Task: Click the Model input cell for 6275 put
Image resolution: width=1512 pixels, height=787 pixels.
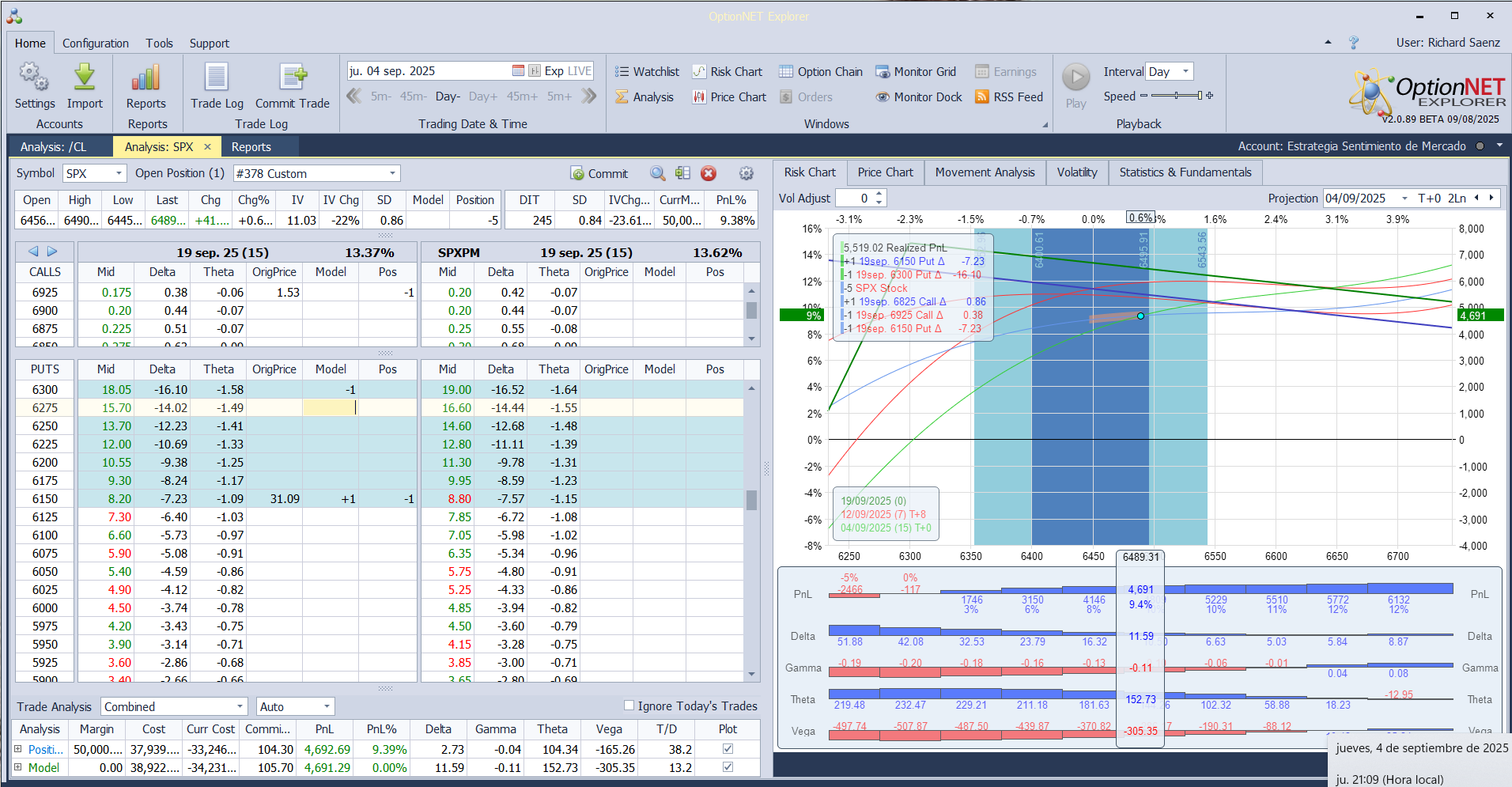Action: tap(331, 408)
